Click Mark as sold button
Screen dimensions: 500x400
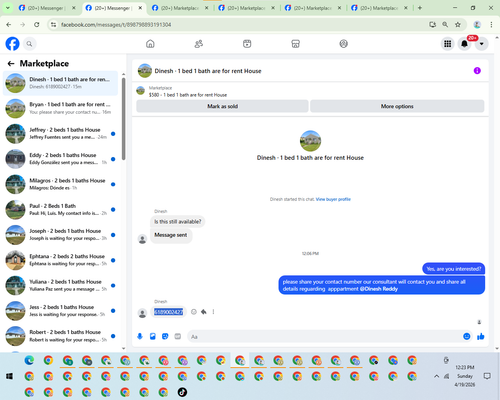click(222, 106)
